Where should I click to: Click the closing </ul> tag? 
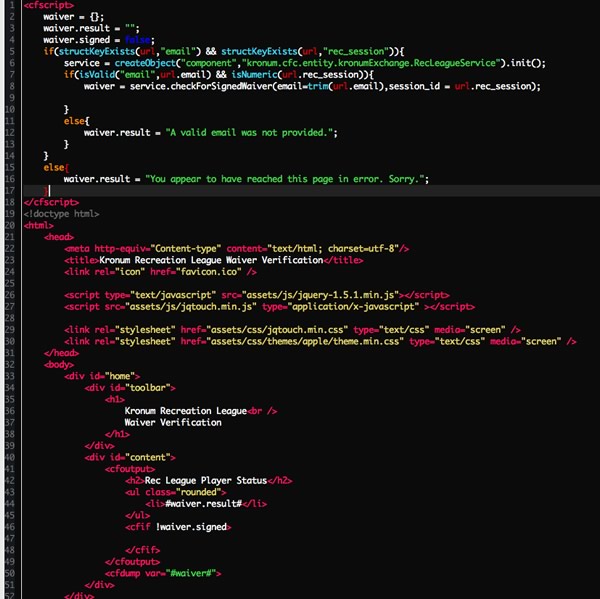pos(137,516)
